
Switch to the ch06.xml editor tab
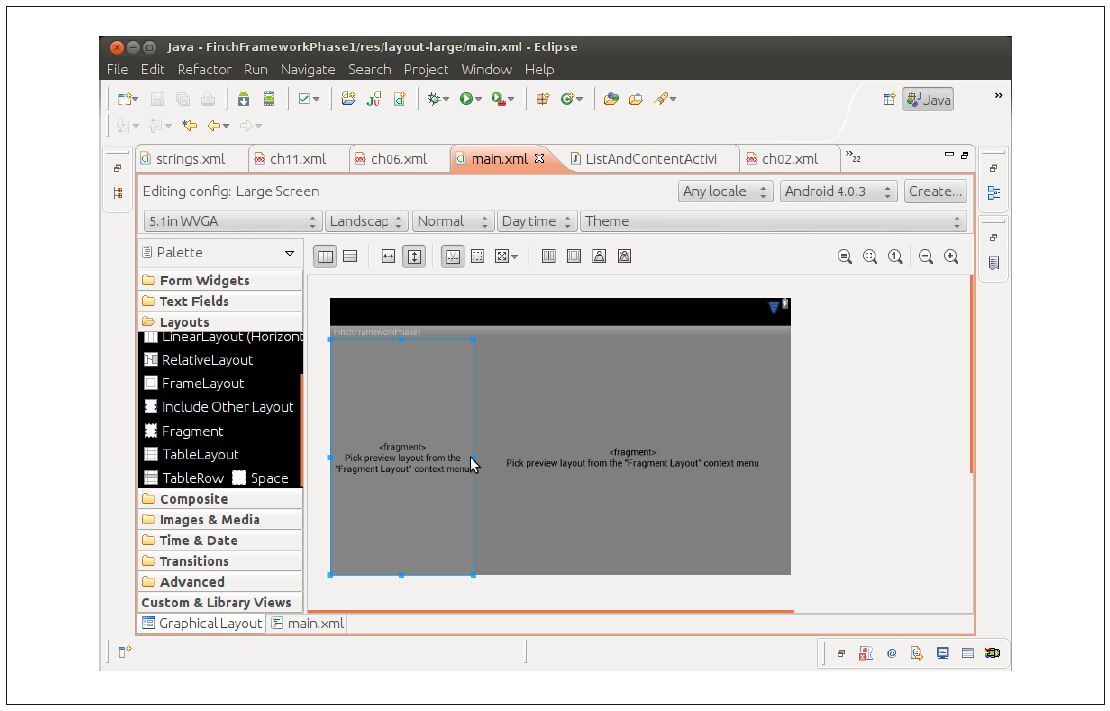coord(399,159)
